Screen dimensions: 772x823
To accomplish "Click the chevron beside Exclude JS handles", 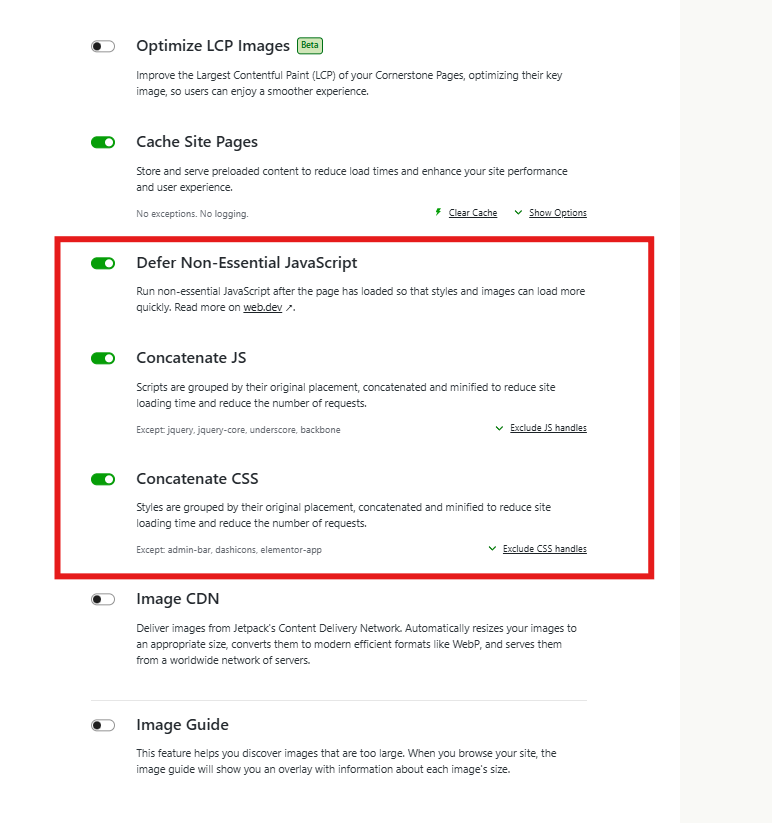I will (x=499, y=428).
